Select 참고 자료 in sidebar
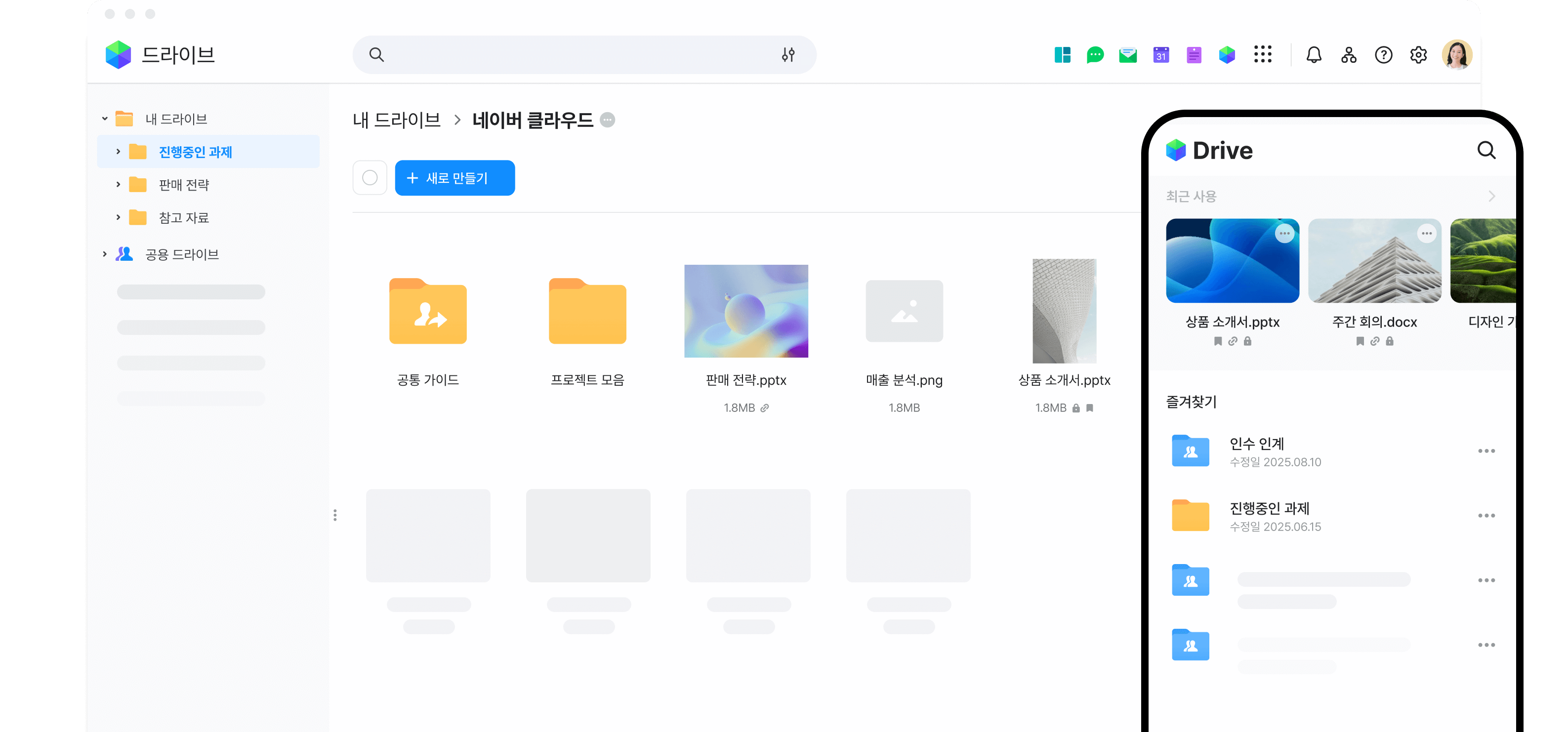This screenshot has width=1568, height=732. point(183,217)
